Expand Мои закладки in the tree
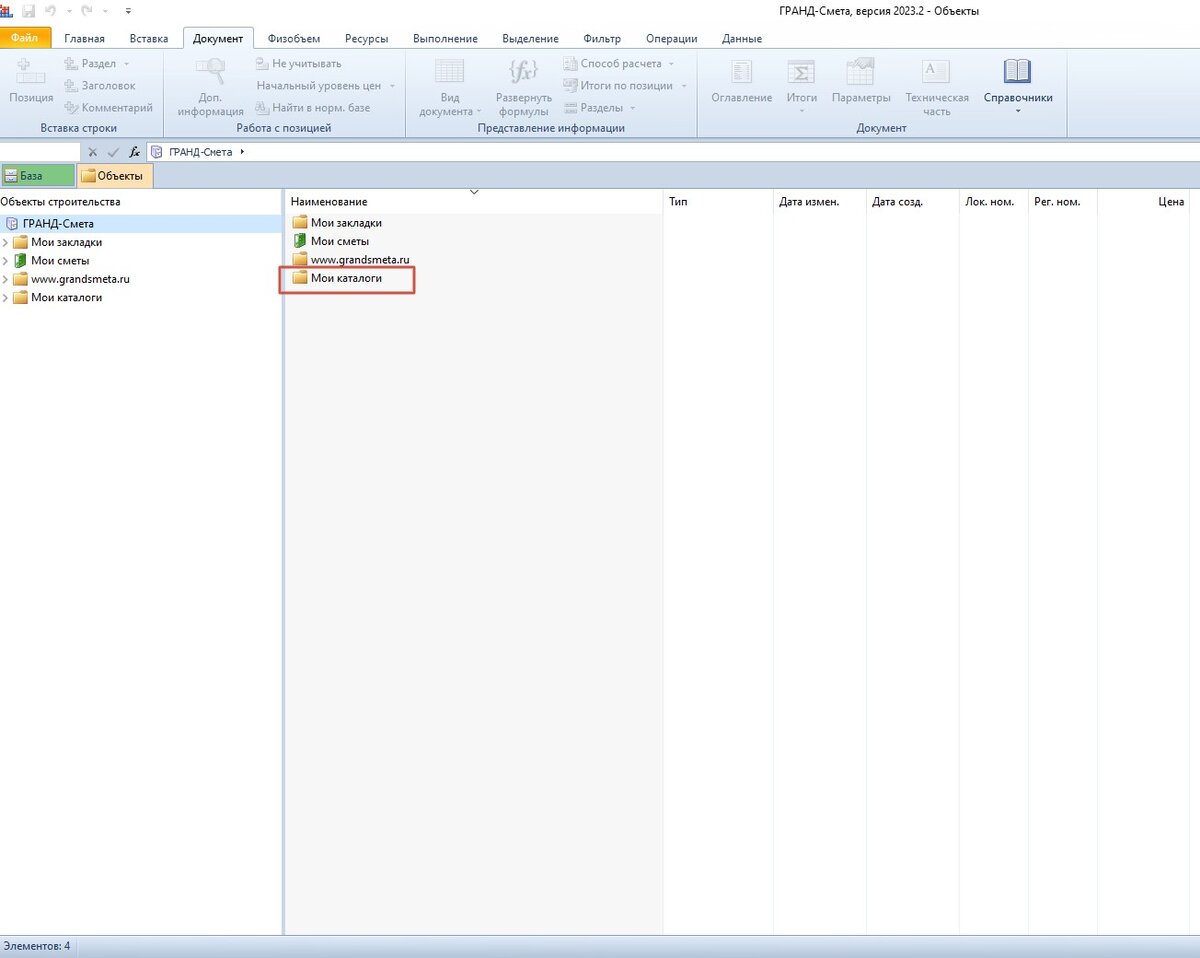The width and height of the screenshot is (1200, 958). coord(6,242)
